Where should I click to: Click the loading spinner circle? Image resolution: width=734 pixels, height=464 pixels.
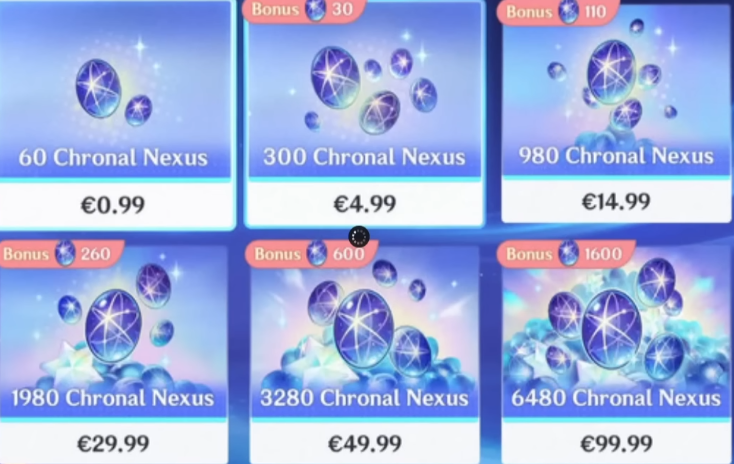coord(359,237)
